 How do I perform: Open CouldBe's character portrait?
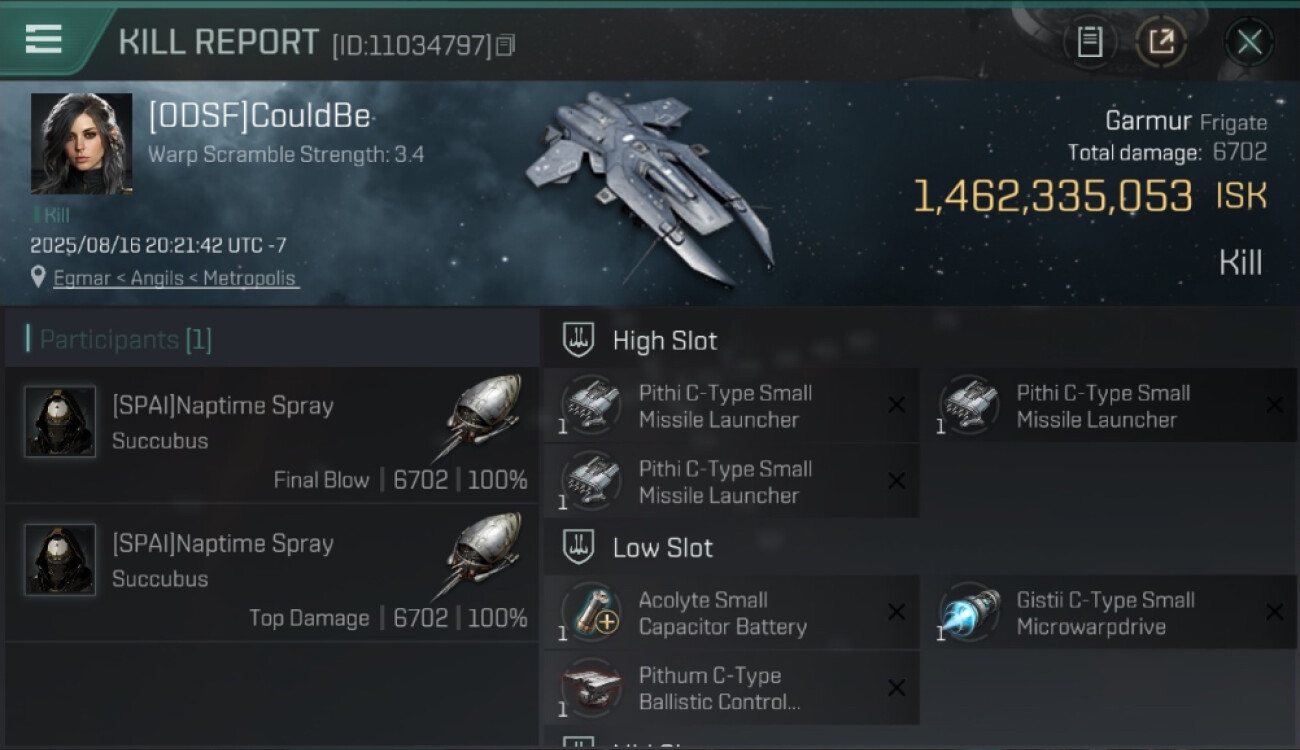pos(81,143)
